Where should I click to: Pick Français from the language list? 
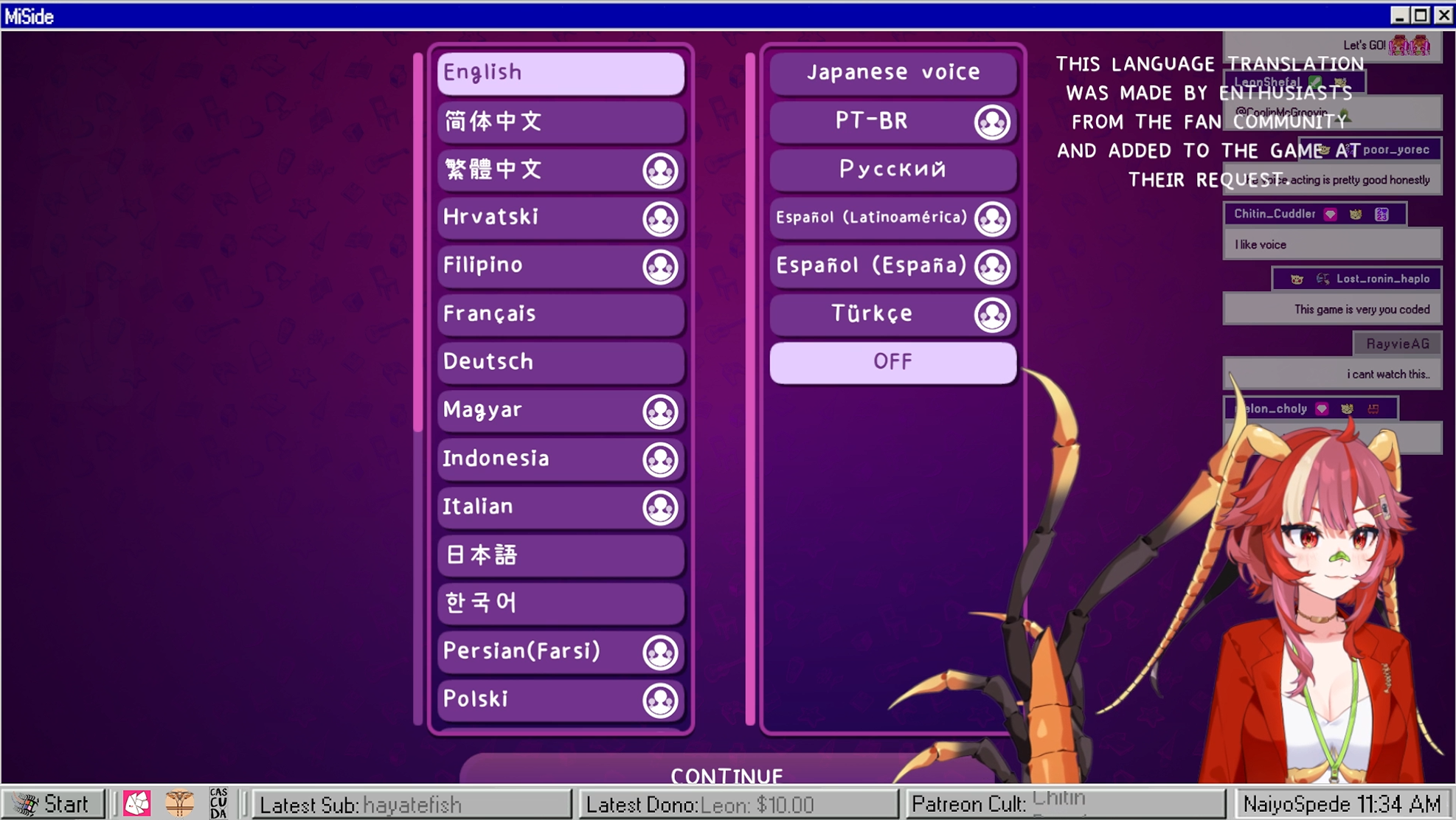pyautogui.click(x=561, y=313)
